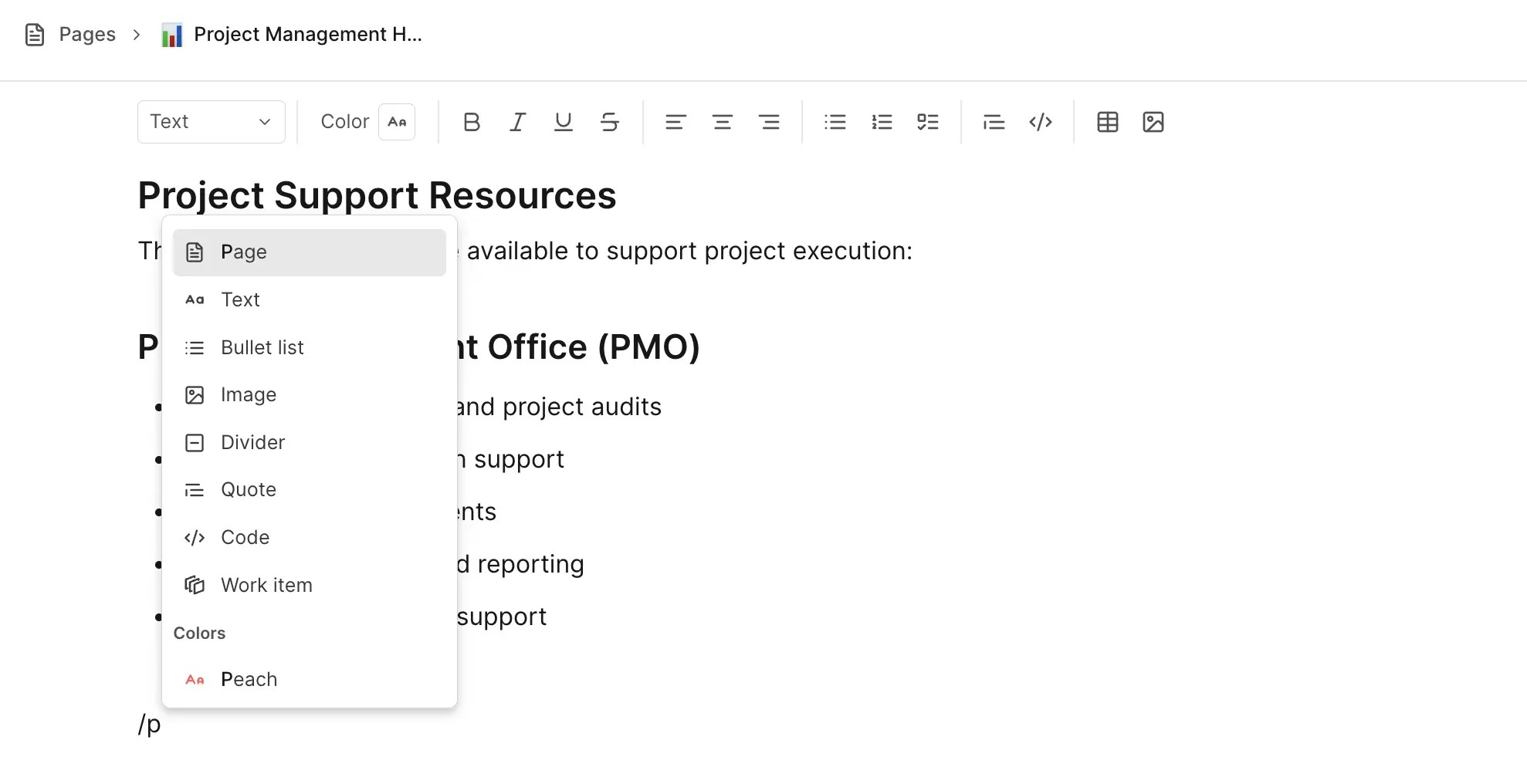
Task: Create a checklist using the to-do list icon
Action: point(928,121)
